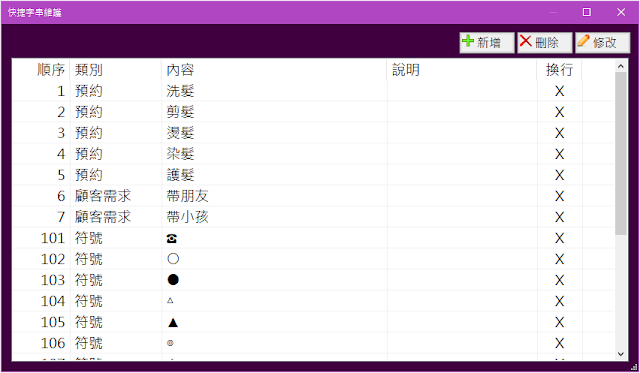Click order number 102 cell
This screenshot has height=373, width=640.
53,259
